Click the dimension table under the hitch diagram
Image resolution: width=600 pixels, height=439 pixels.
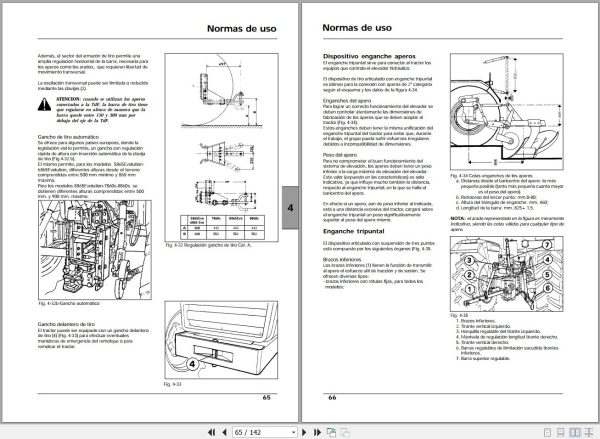pyautogui.click(x=222, y=226)
